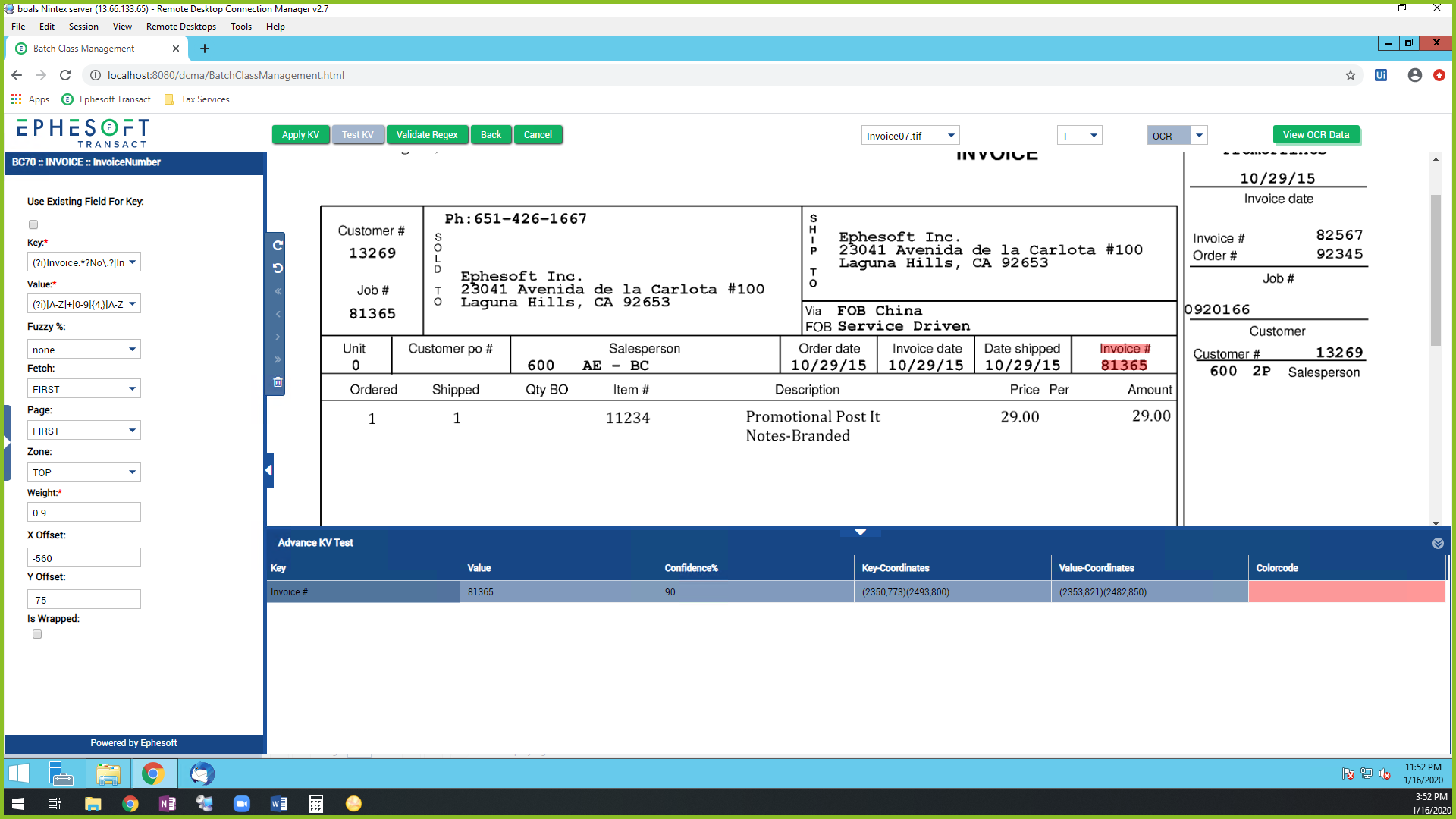Image resolution: width=1456 pixels, height=819 pixels.
Task: Collapse the Advance KV Test panel chevron
Action: 1437,543
